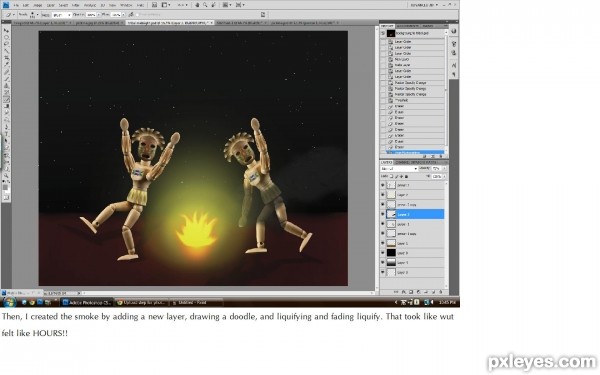Select the Clone Stamp tool
Screen dimensions: 600x375
pos(6,85)
